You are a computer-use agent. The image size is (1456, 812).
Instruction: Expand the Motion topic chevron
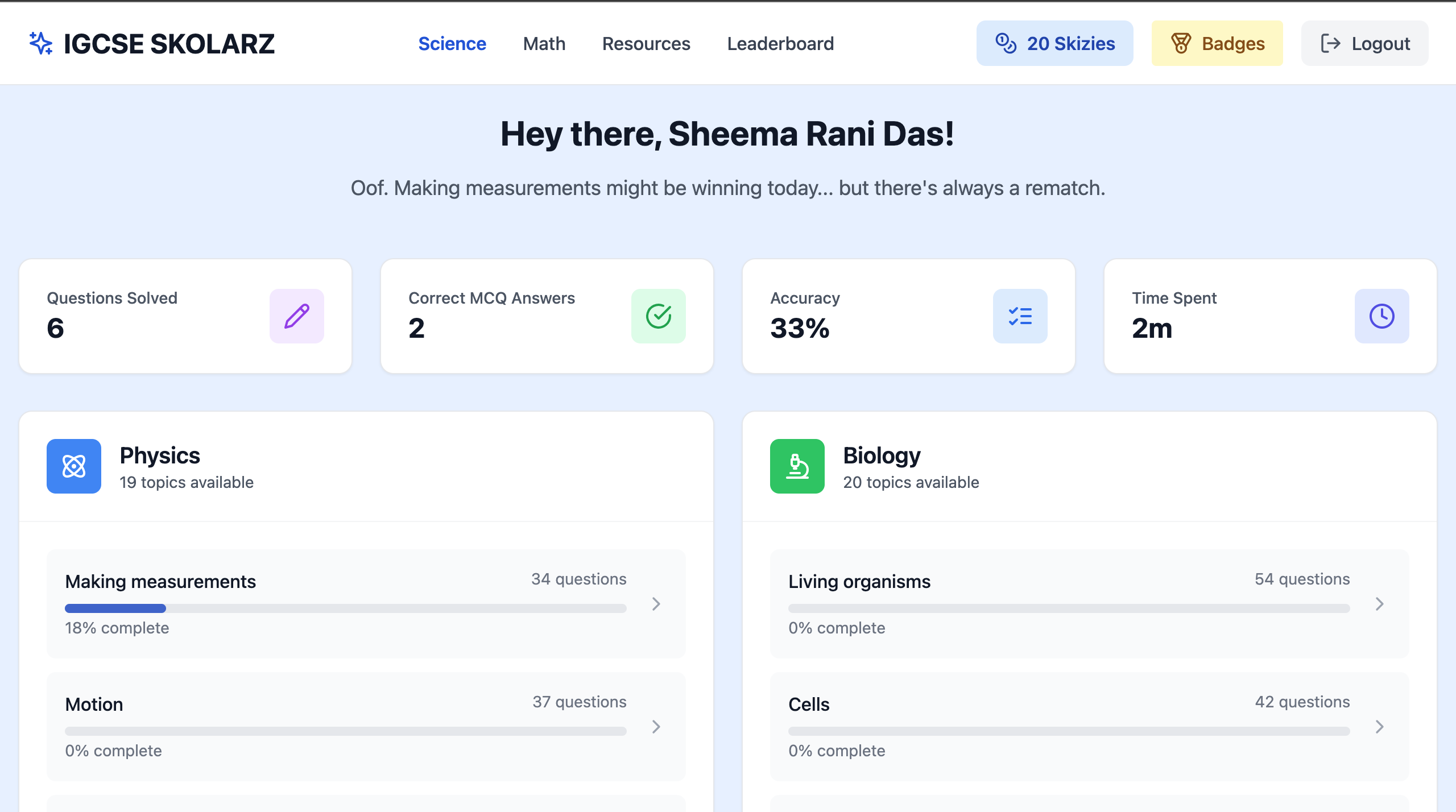coord(656,727)
